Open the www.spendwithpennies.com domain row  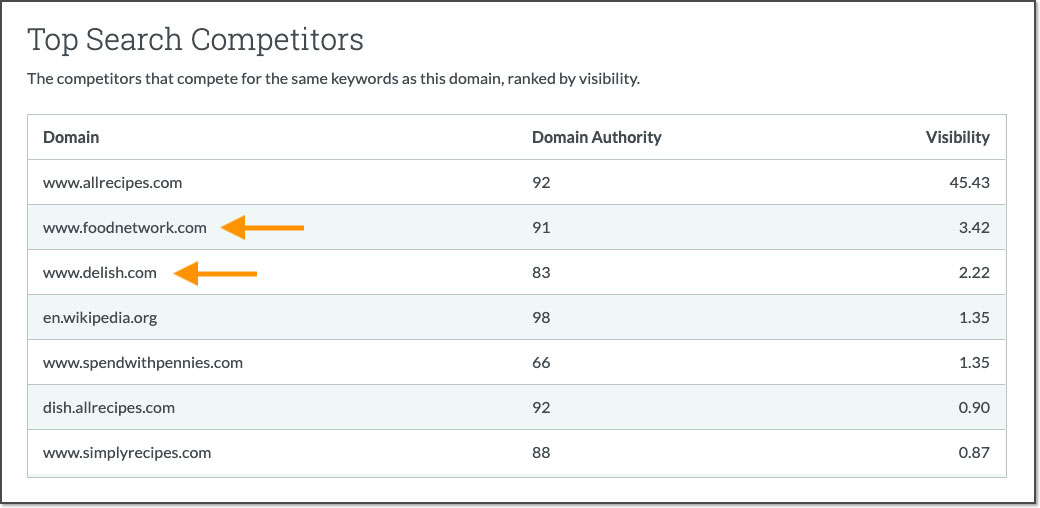coord(142,363)
